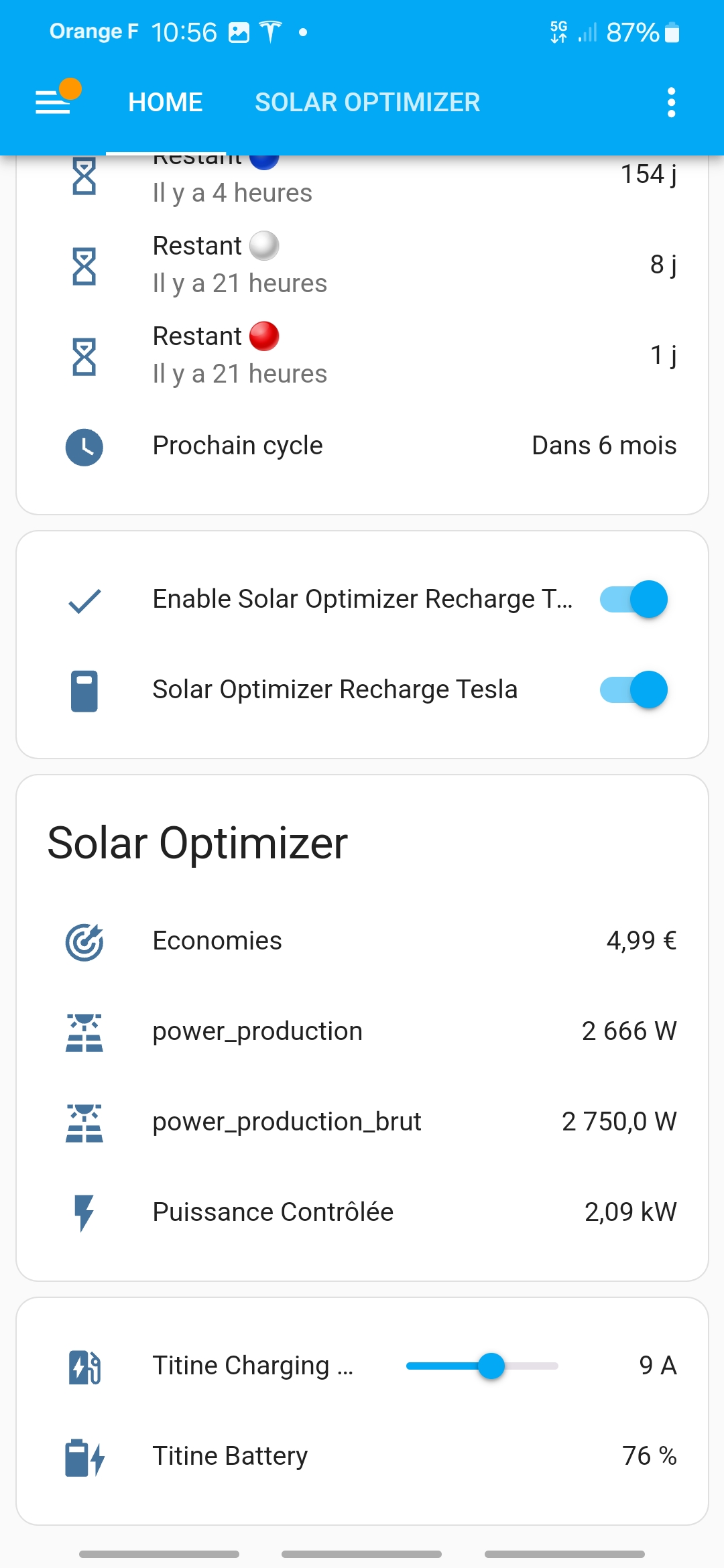724x1568 pixels.
Task: Click the power_production solar panel icon
Action: (x=84, y=1032)
